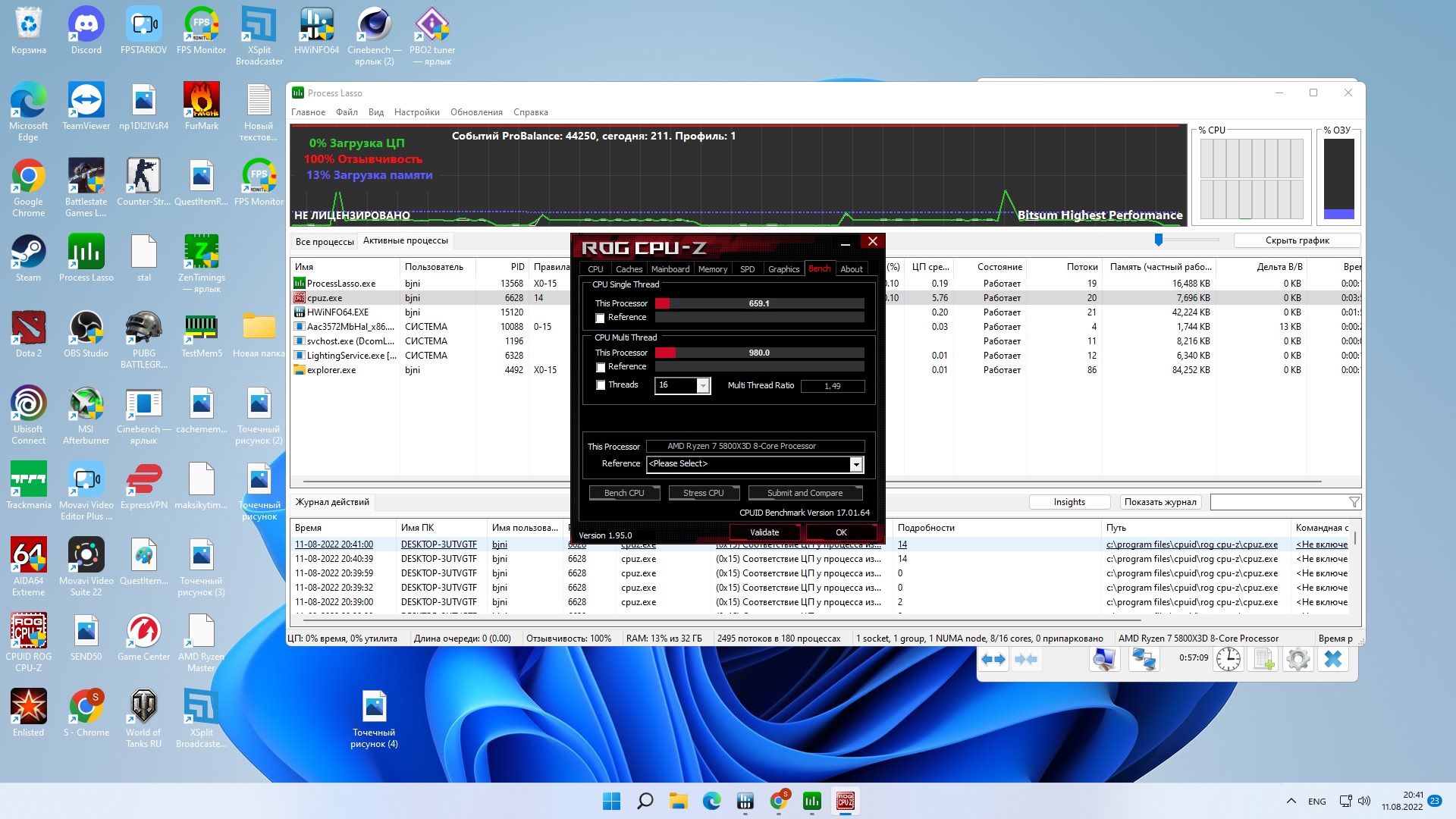Screen dimensions: 1456x819
Task: Open the Threads count dropdown
Action: point(703,386)
